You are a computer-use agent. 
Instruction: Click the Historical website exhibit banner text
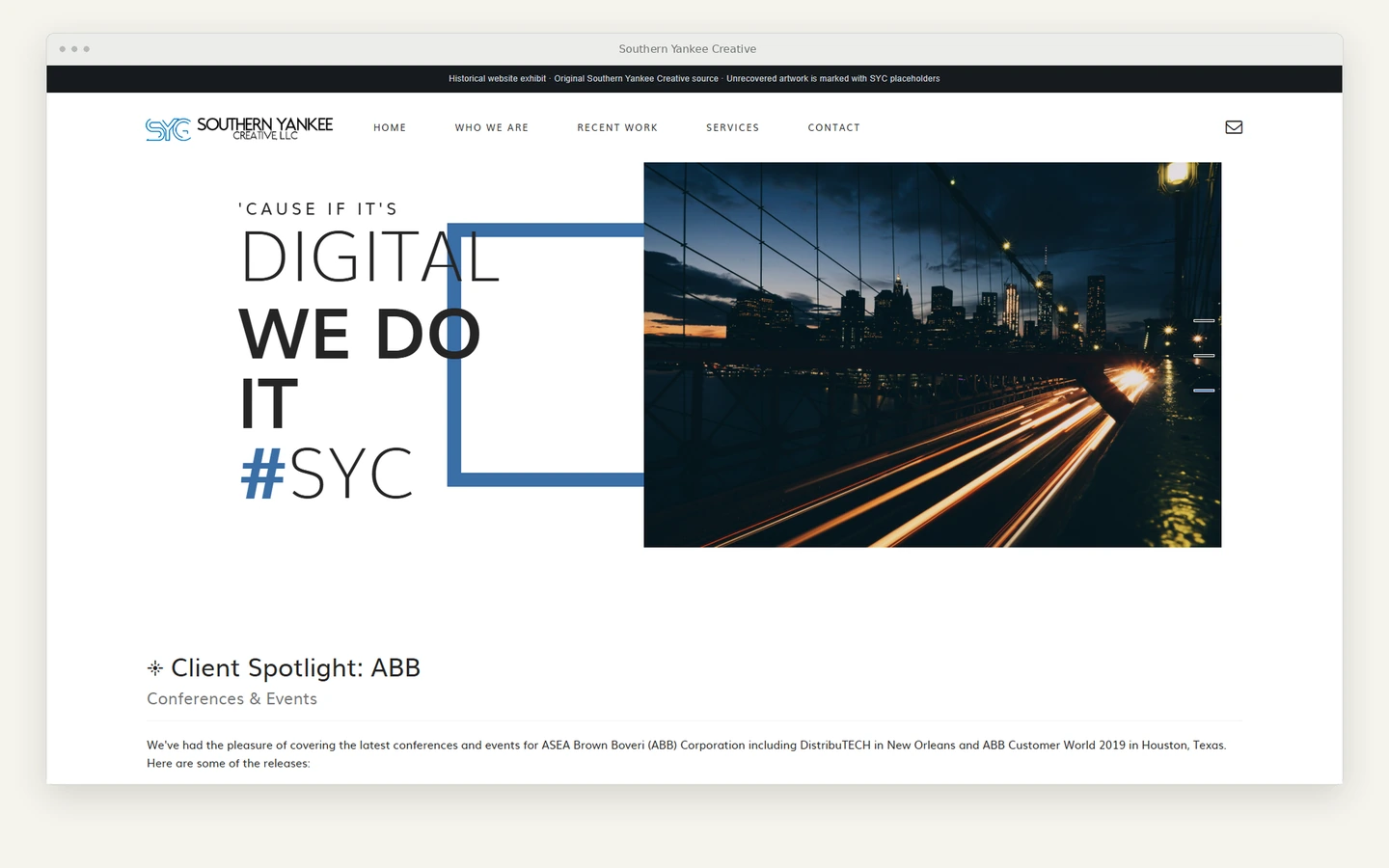point(694,79)
